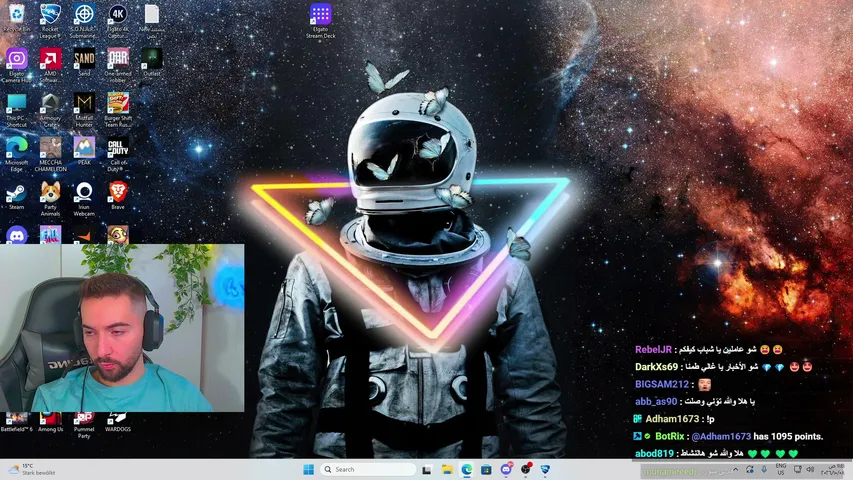Launch Fall Guys desktop icon
The width and height of the screenshot is (853, 480).
(50, 235)
